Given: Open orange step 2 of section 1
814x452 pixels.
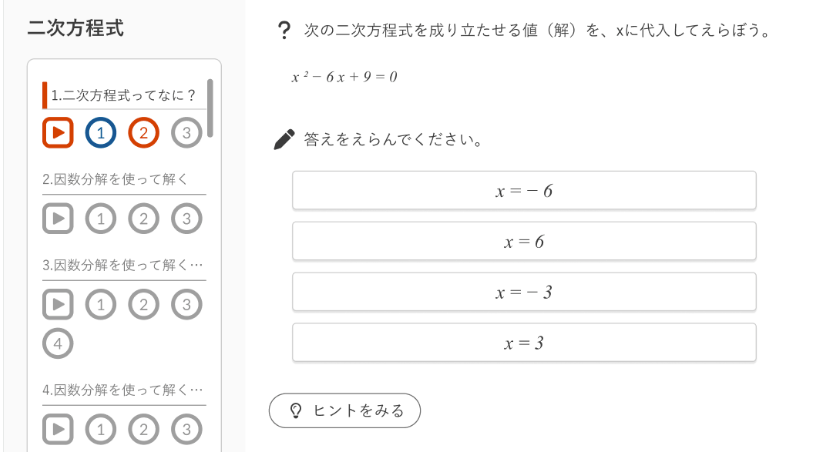Looking at the screenshot, I should coord(144,132).
